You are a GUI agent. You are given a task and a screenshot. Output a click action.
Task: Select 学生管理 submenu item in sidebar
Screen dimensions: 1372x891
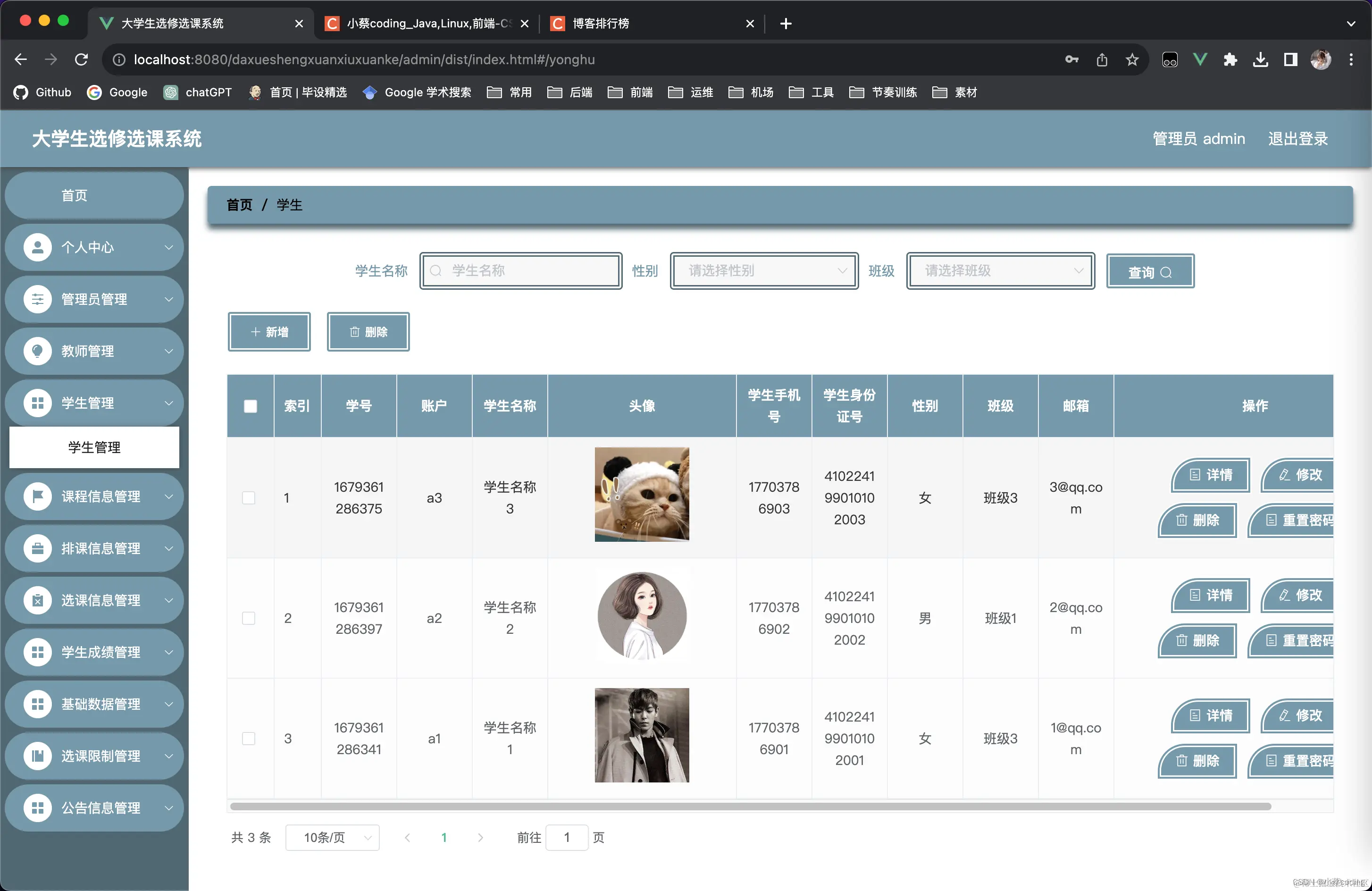(94, 447)
